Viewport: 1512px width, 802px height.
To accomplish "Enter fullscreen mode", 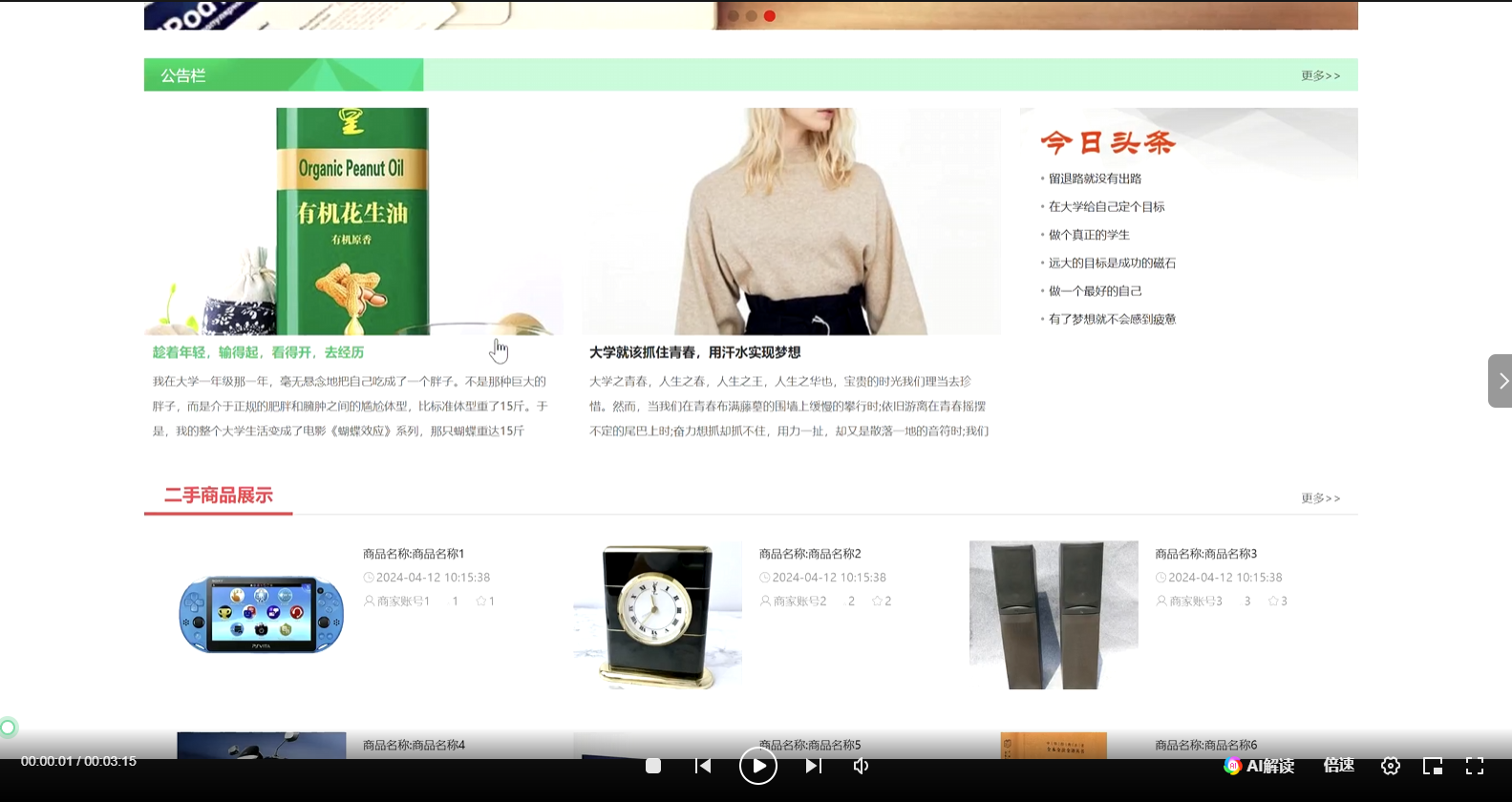I will click(x=1475, y=766).
